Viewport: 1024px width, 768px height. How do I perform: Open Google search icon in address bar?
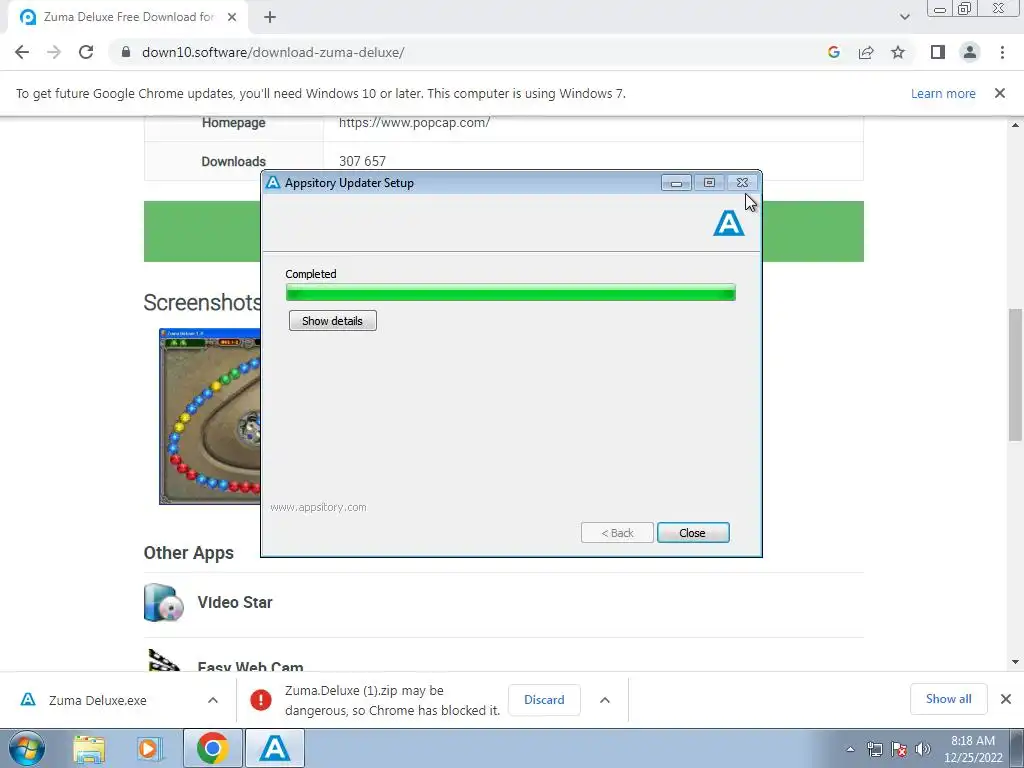(x=833, y=52)
